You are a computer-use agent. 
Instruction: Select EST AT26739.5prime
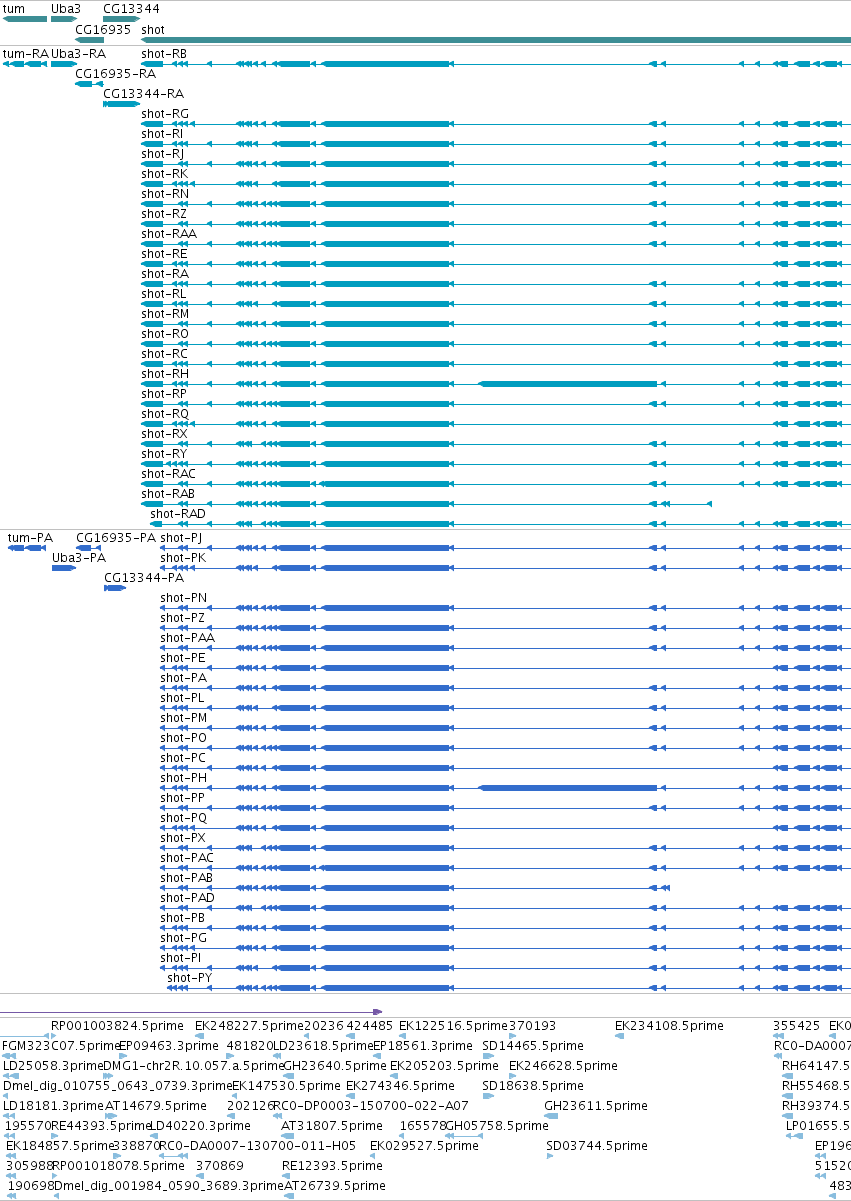334,1186
